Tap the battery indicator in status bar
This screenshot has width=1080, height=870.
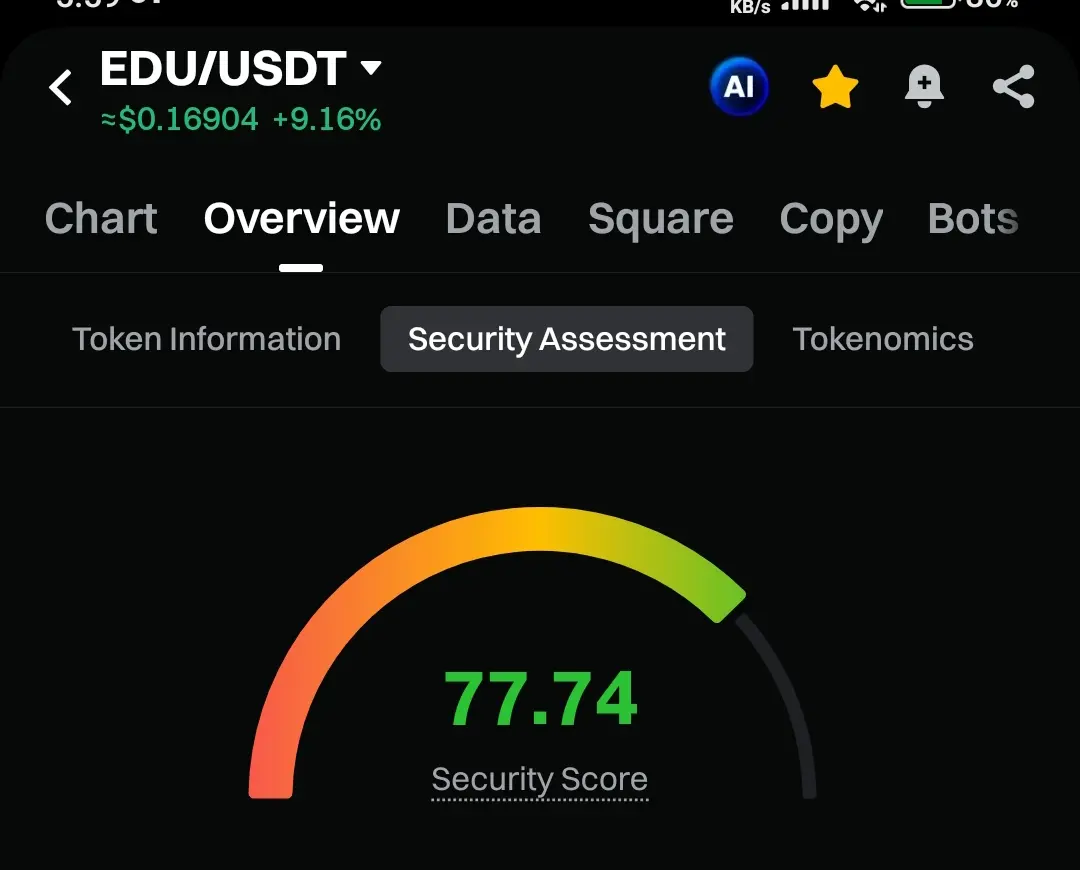[x=928, y=3]
